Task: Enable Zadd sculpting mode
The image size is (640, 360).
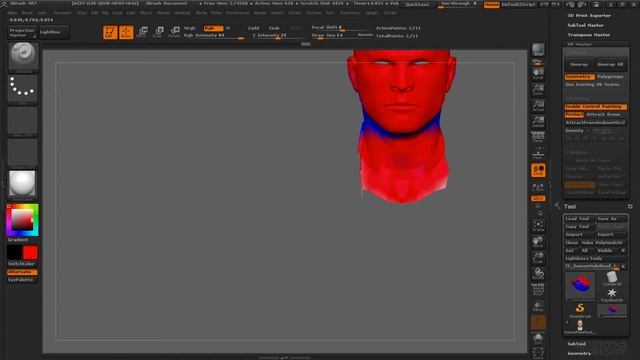Action: pyautogui.click(x=253, y=28)
